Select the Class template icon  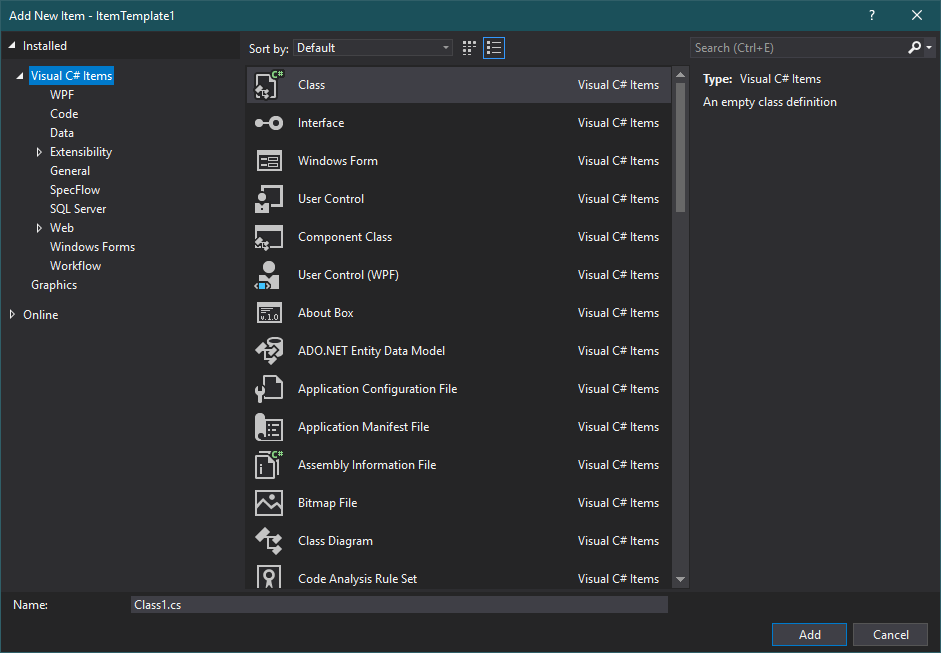point(269,85)
